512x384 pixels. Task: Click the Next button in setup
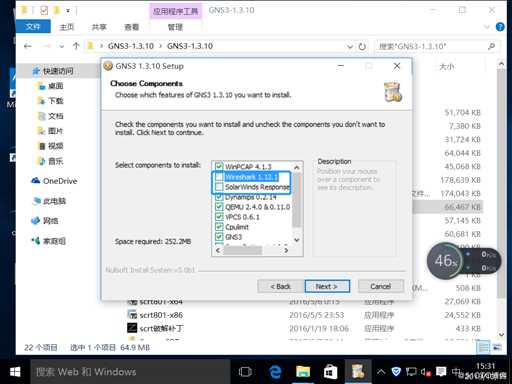(327, 286)
